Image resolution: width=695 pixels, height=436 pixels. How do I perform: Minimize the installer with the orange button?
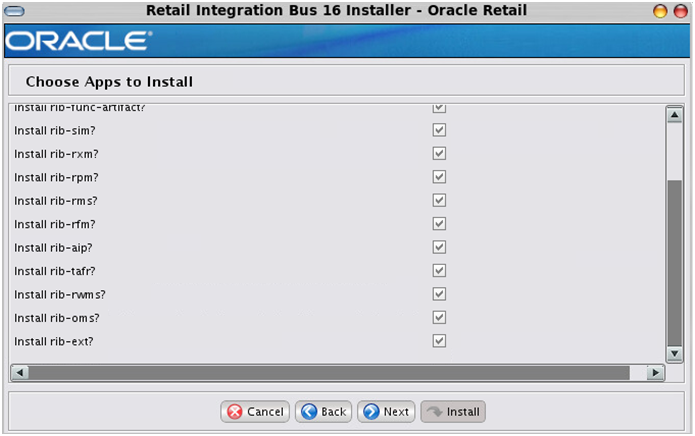coord(660,11)
